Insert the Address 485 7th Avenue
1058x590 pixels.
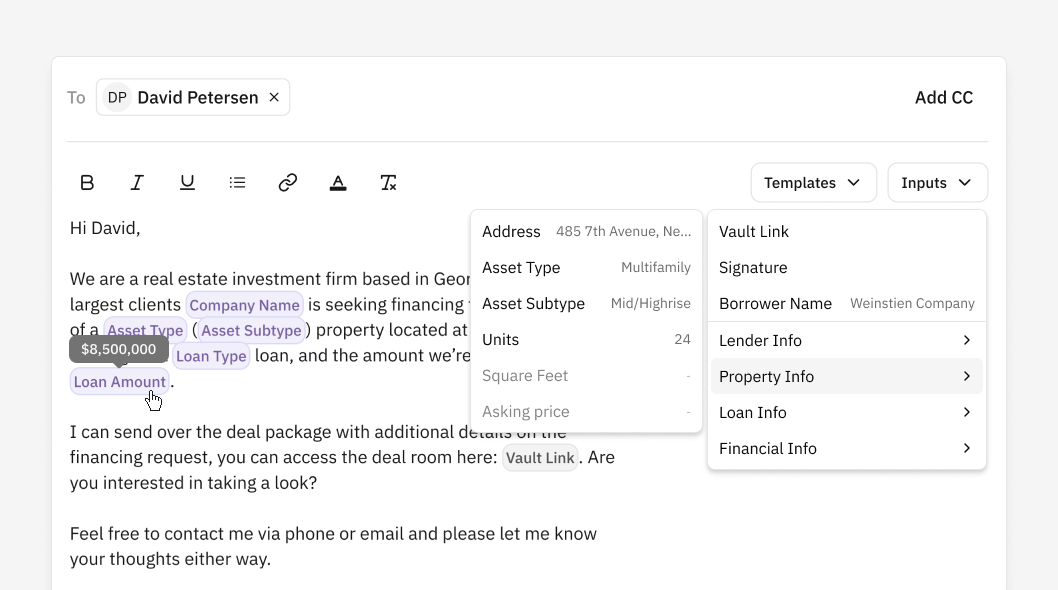tap(586, 231)
